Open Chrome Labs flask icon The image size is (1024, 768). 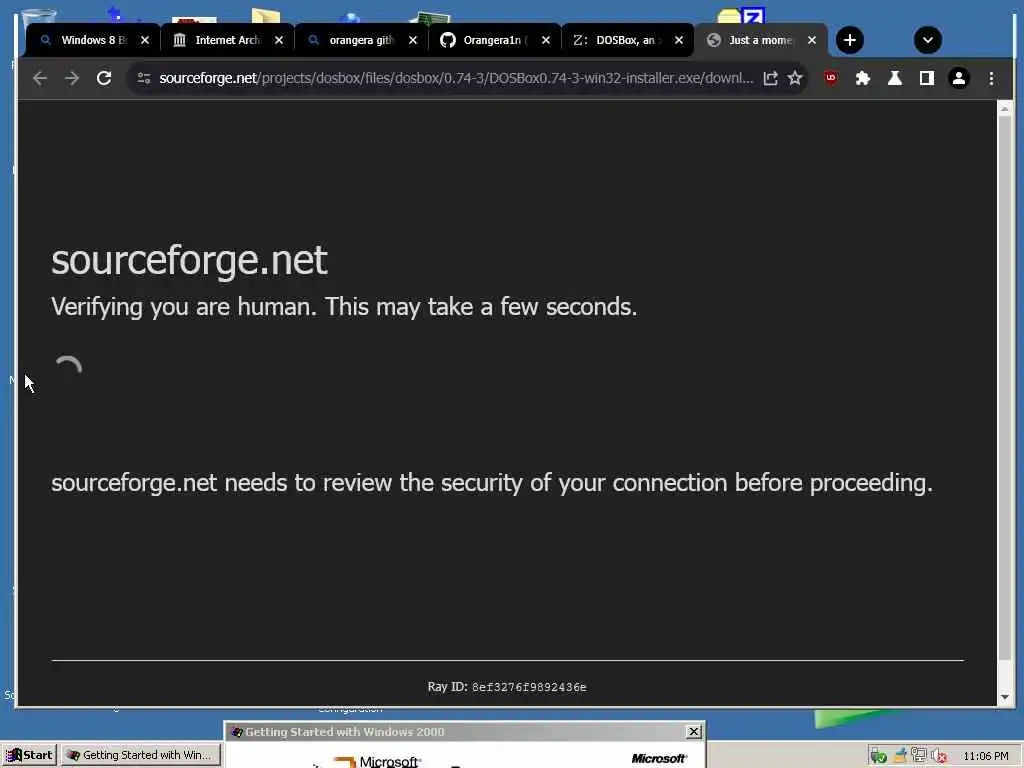pyautogui.click(x=895, y=78)
